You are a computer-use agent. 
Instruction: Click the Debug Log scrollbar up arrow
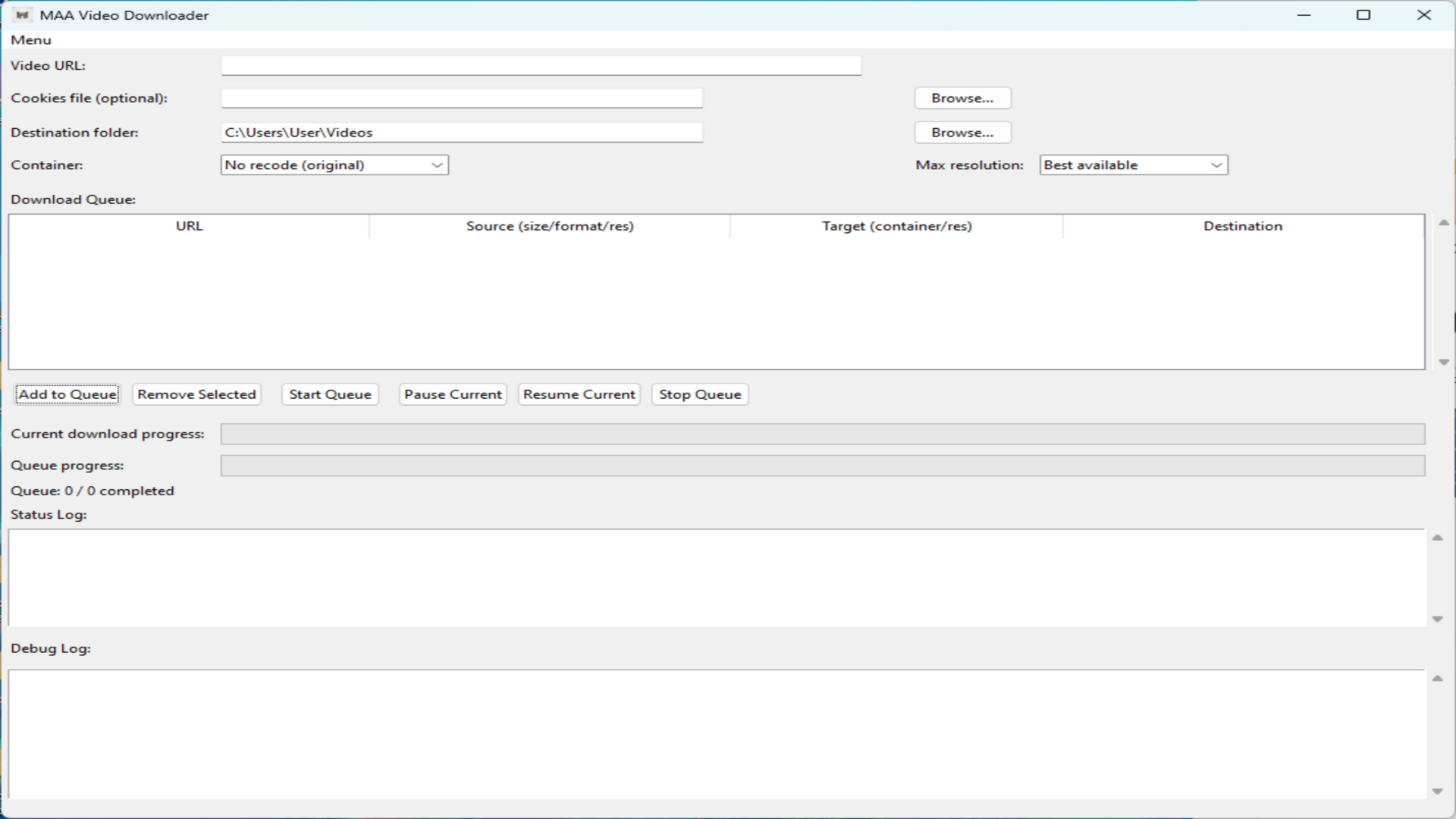1438,679
